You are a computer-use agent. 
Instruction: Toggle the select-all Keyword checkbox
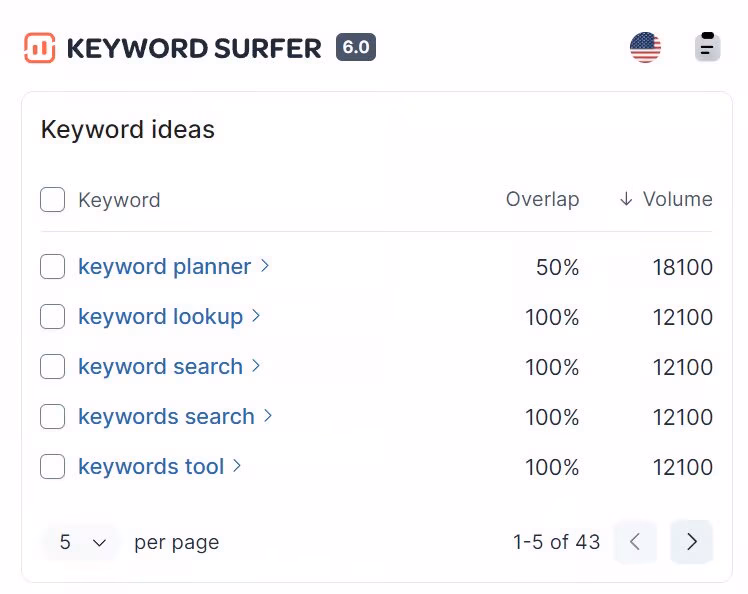tap(52, 200)
